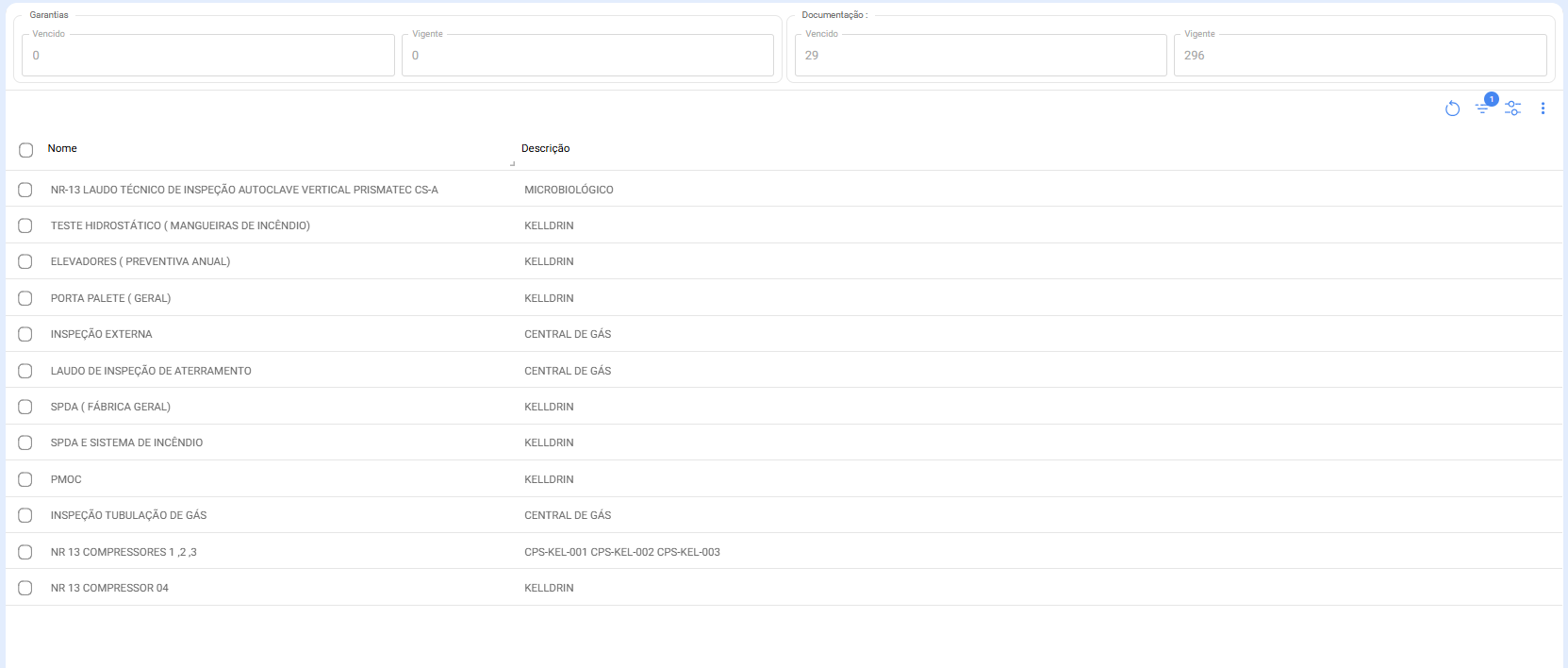Click KELLDRIN in the TESTE HIDROSTÁTICO row
The image size is (1568, 668).
pyautogui.click(x=549, y=225)
